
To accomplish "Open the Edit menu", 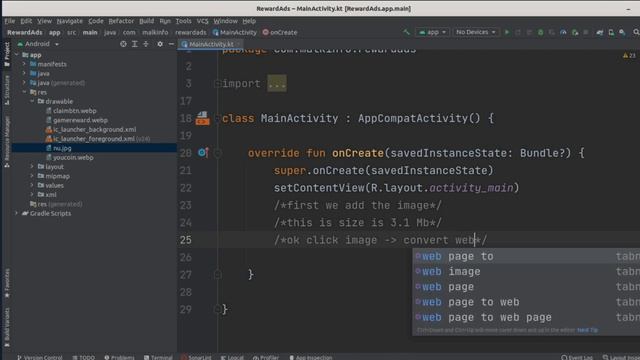I will click(26, 21).
